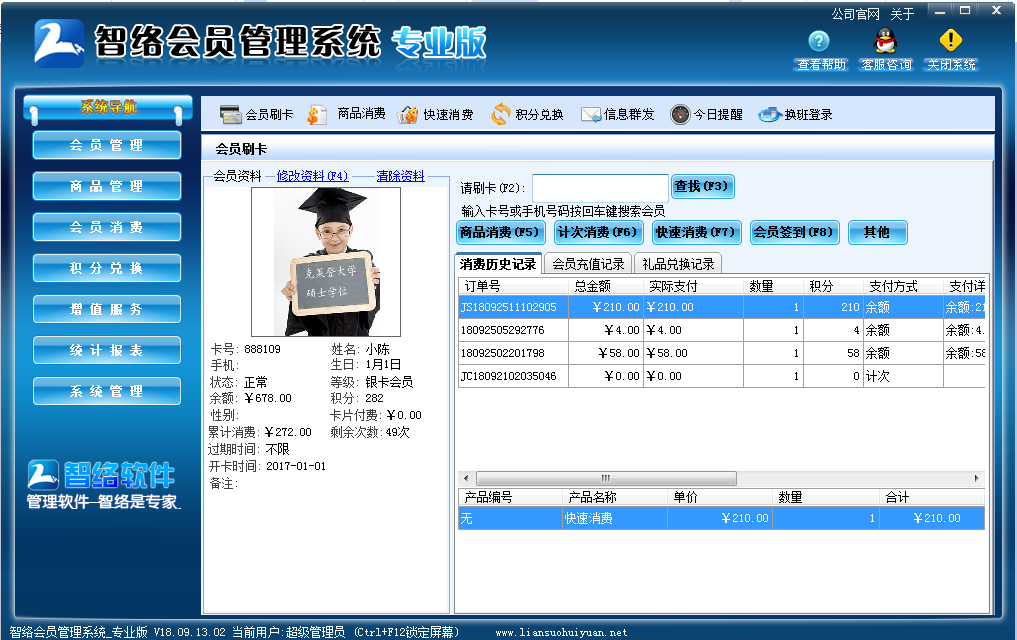Viewport: 1017px width, 640px height.
Task: Click the horizontal scrollbar under the records table
Action: coord(606,478)
